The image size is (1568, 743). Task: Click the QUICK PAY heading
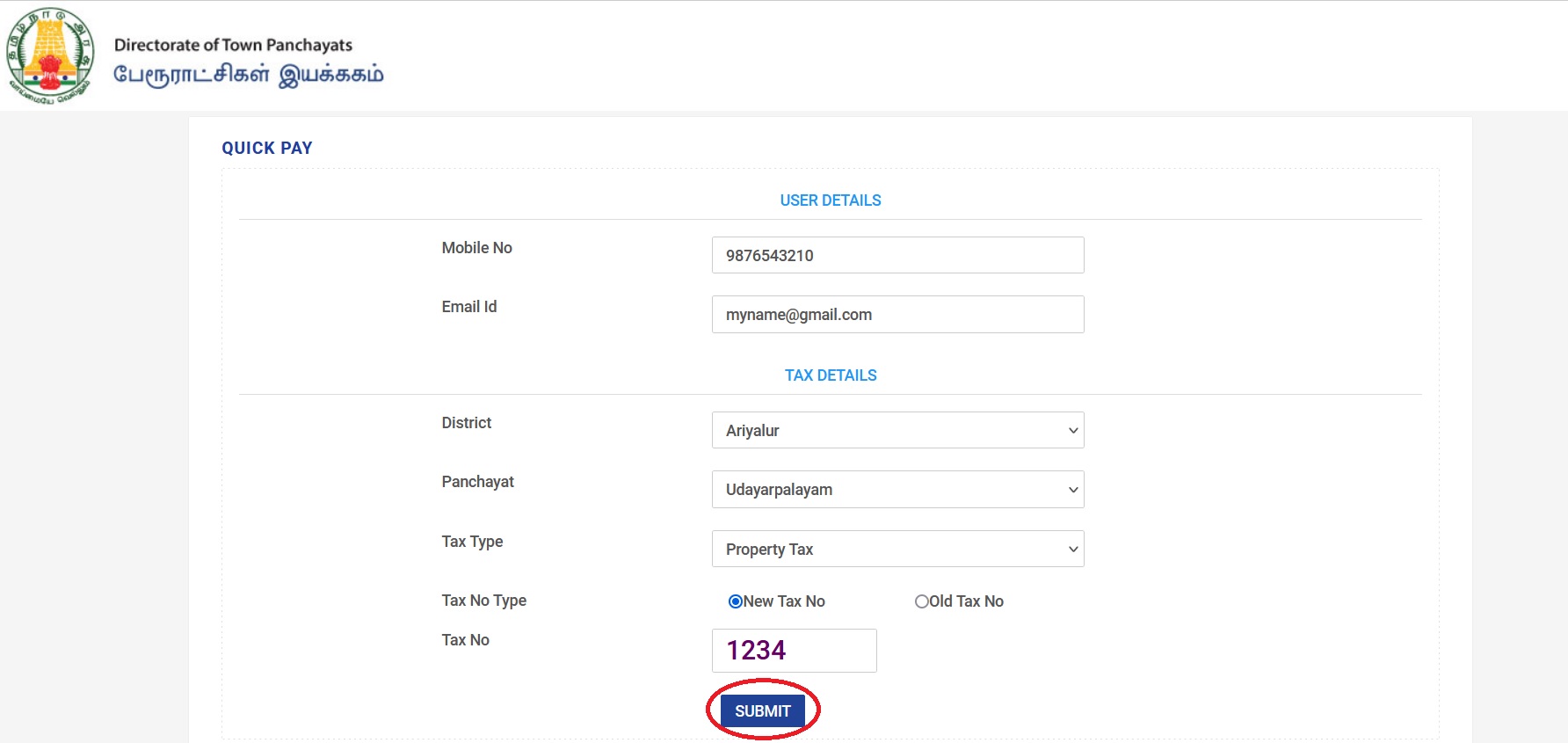267,148
